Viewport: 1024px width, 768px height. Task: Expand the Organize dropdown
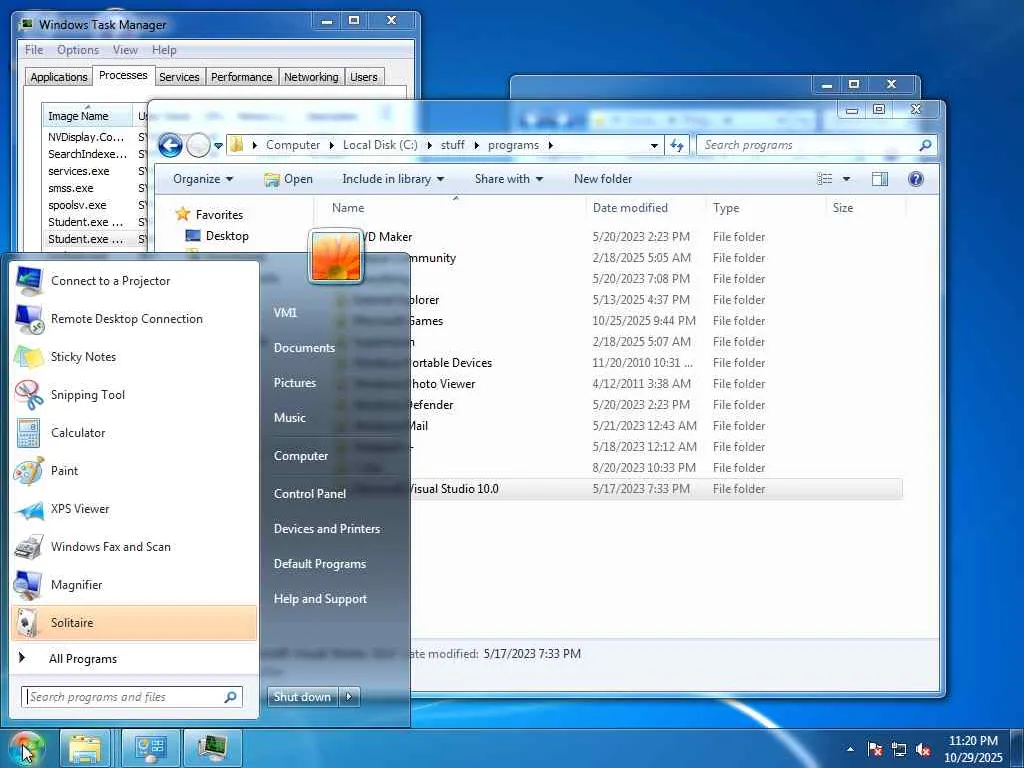pyautogui.click(x=202, y=179)
